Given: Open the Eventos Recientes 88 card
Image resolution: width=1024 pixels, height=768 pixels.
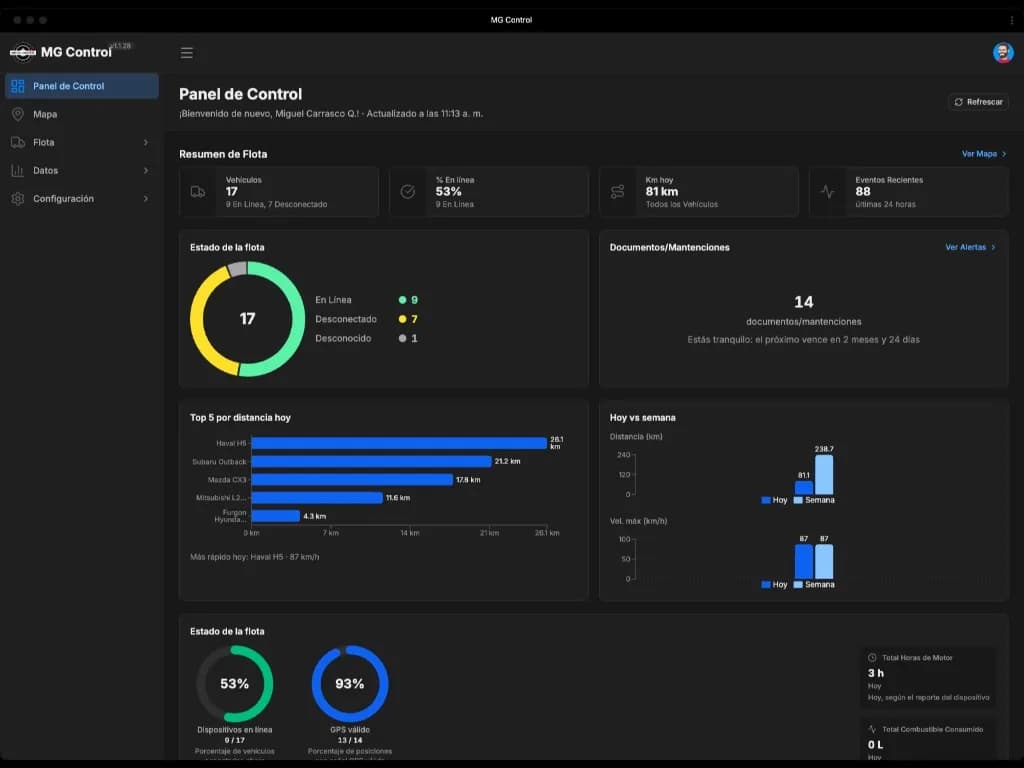Looking at the screenshot, I should point(909,192).
